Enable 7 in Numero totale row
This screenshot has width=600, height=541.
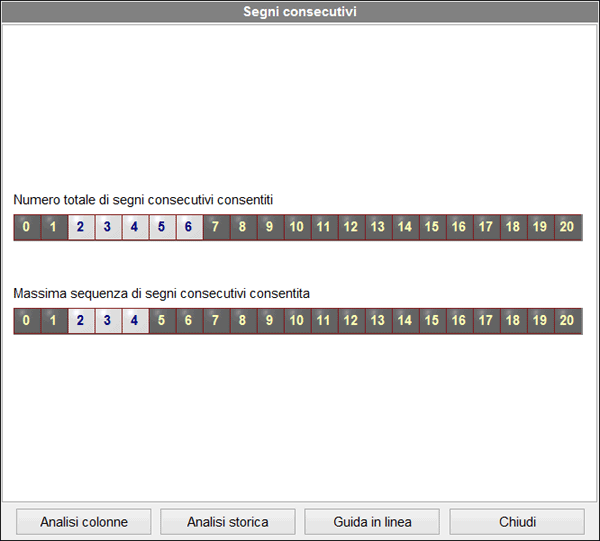215,227
